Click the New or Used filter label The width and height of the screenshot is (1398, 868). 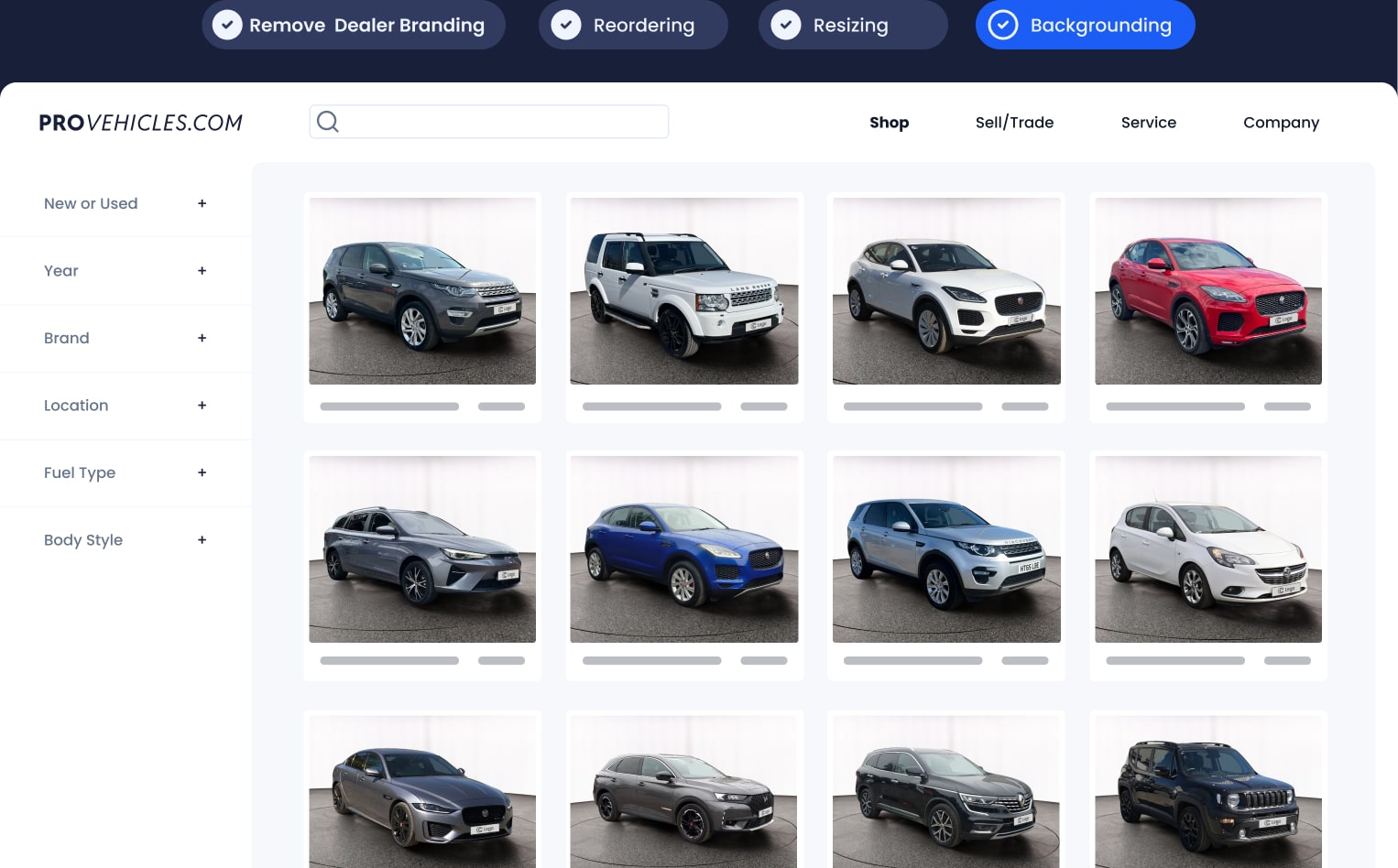coord(91,203)
